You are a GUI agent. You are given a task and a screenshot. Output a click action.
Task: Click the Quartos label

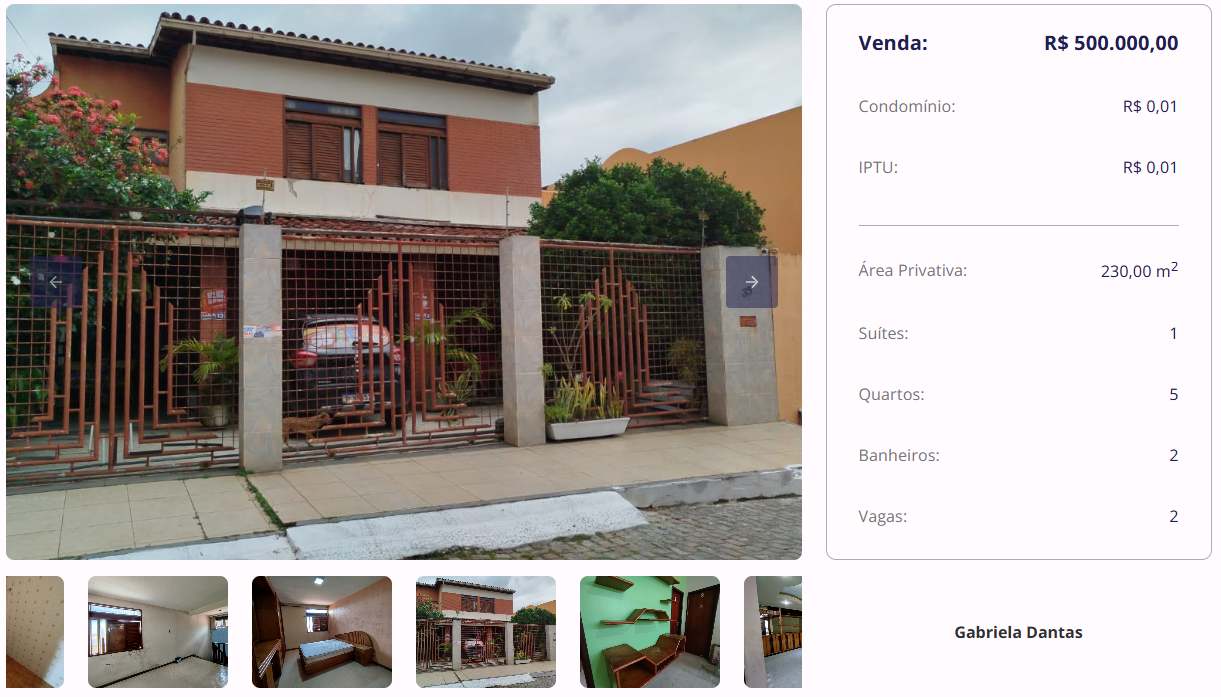coord(891,394)
